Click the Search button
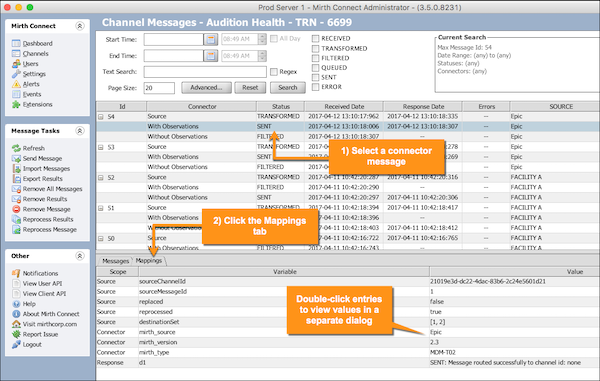The image size is (600, 381). click(288, 88)
